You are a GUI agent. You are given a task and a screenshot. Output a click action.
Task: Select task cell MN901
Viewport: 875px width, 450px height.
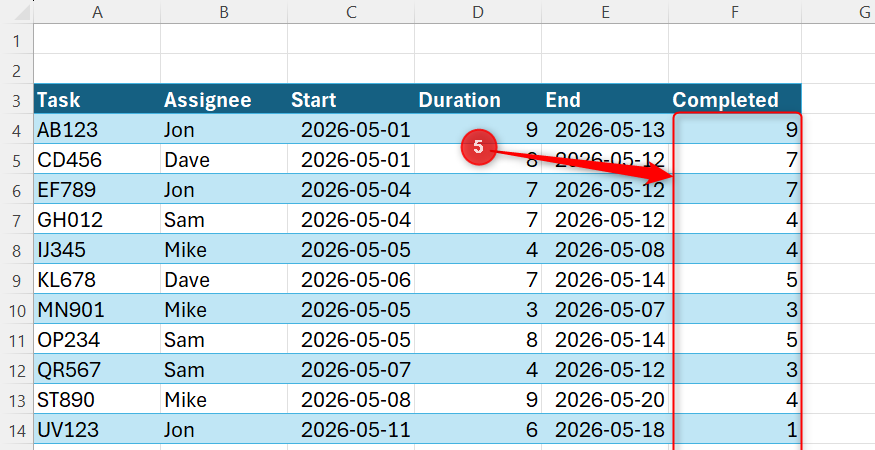pos(97,310)
